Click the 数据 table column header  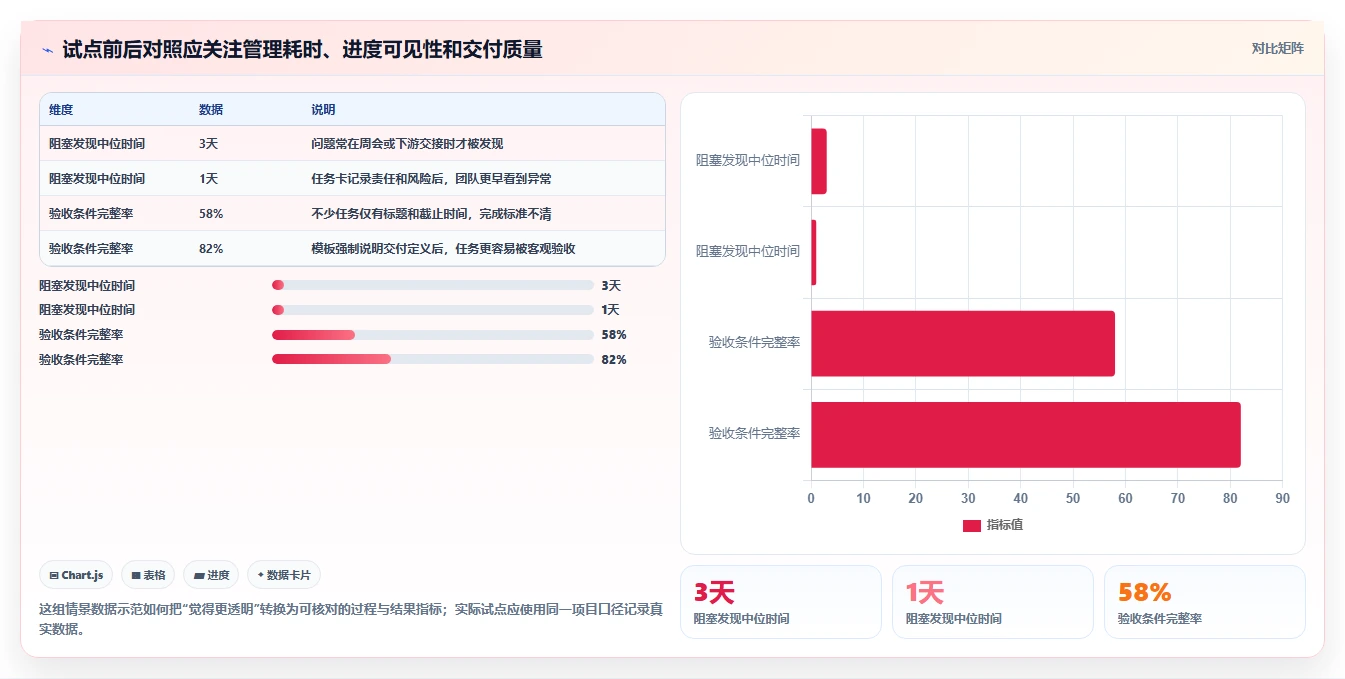[211, 110]
